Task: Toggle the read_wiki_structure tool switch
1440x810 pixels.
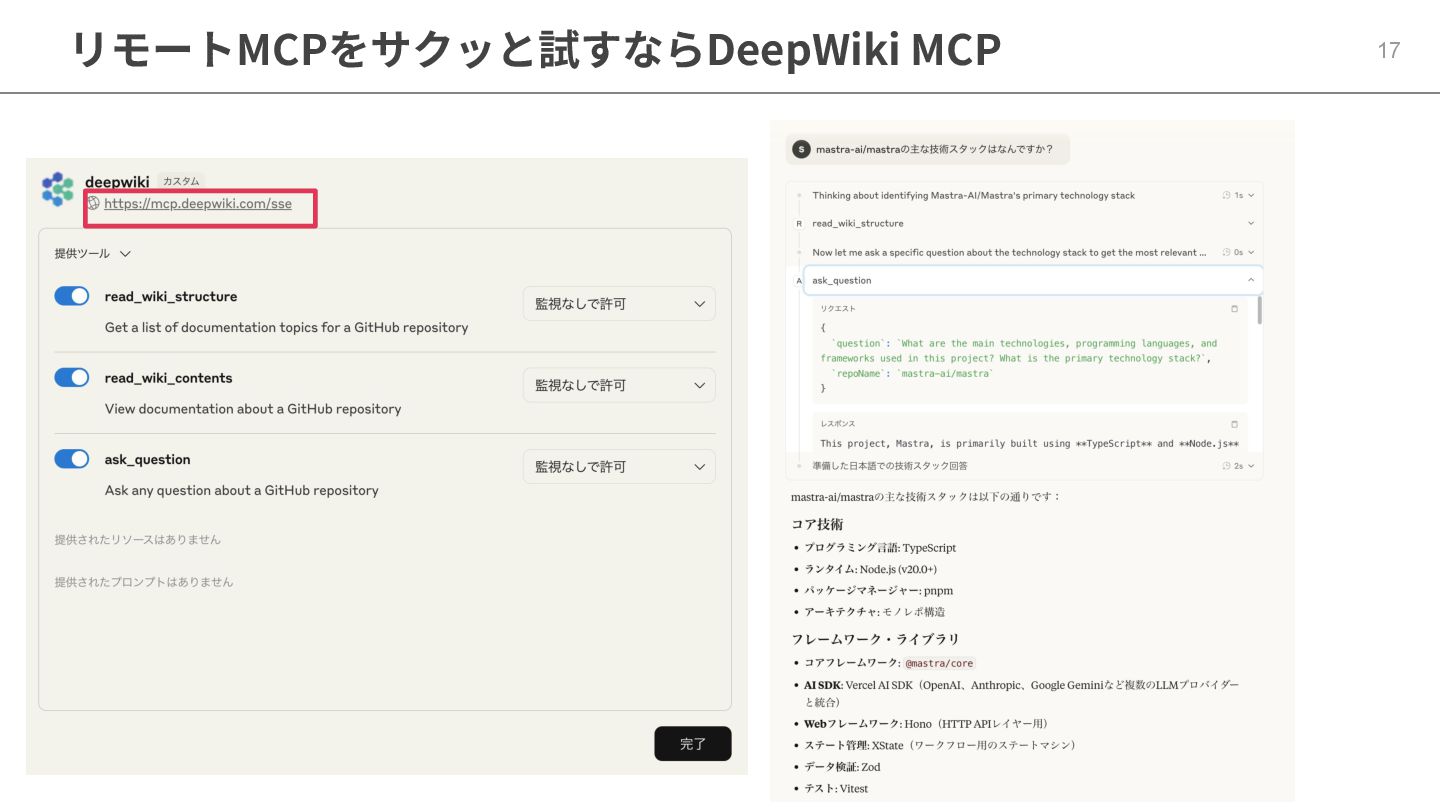Action: pyautogui.click(x=72, y=296)
